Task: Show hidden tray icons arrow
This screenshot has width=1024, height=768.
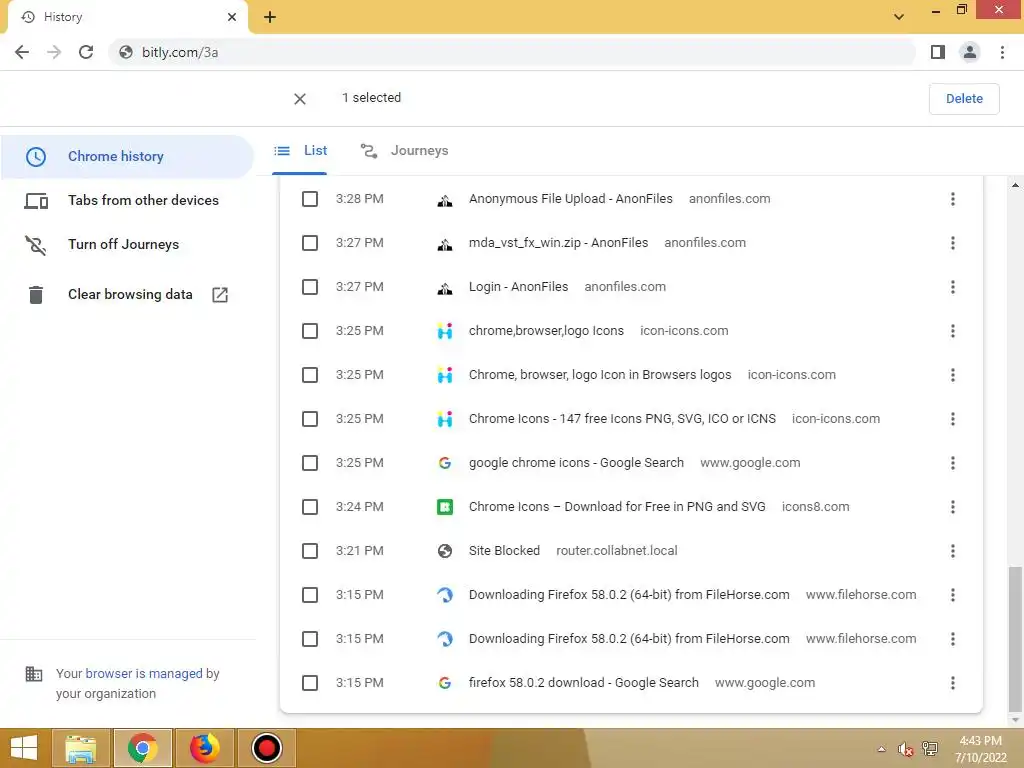Action: 882,749
